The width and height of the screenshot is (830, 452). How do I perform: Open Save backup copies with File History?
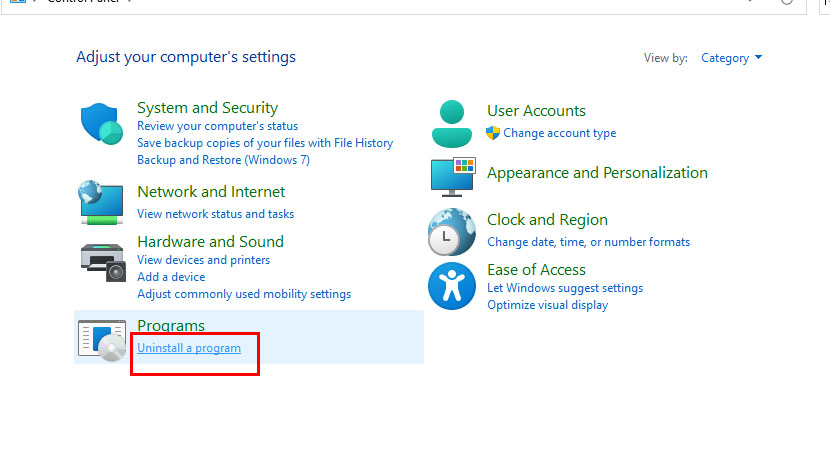[x=265, y=143]
